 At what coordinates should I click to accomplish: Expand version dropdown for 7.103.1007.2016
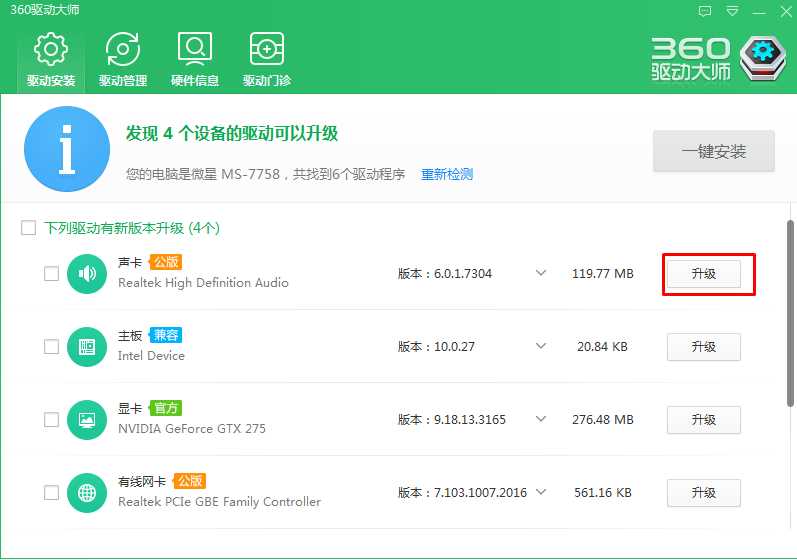click(541, 492)
